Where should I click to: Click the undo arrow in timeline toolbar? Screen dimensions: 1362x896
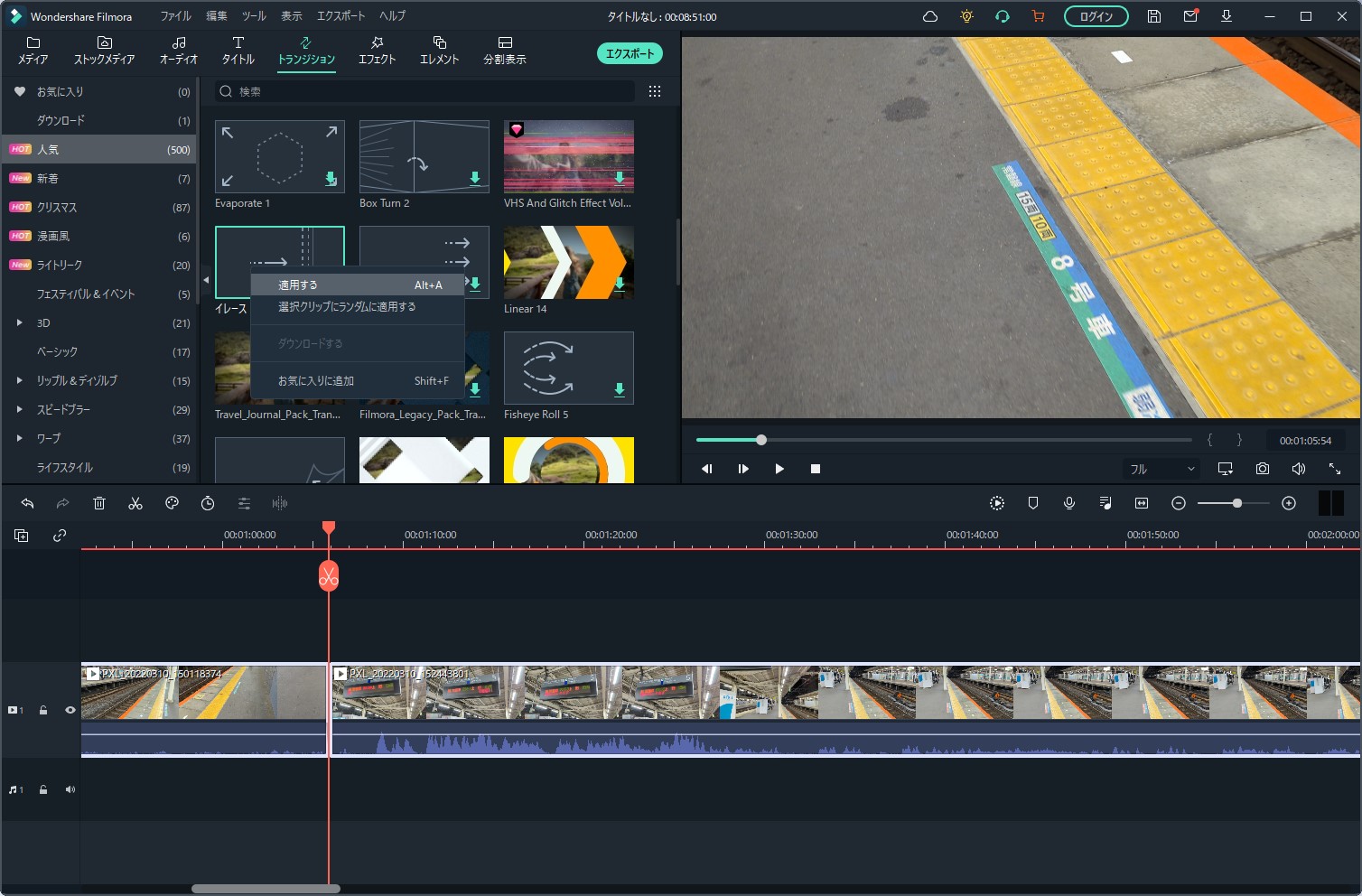(x=27, y=503)
